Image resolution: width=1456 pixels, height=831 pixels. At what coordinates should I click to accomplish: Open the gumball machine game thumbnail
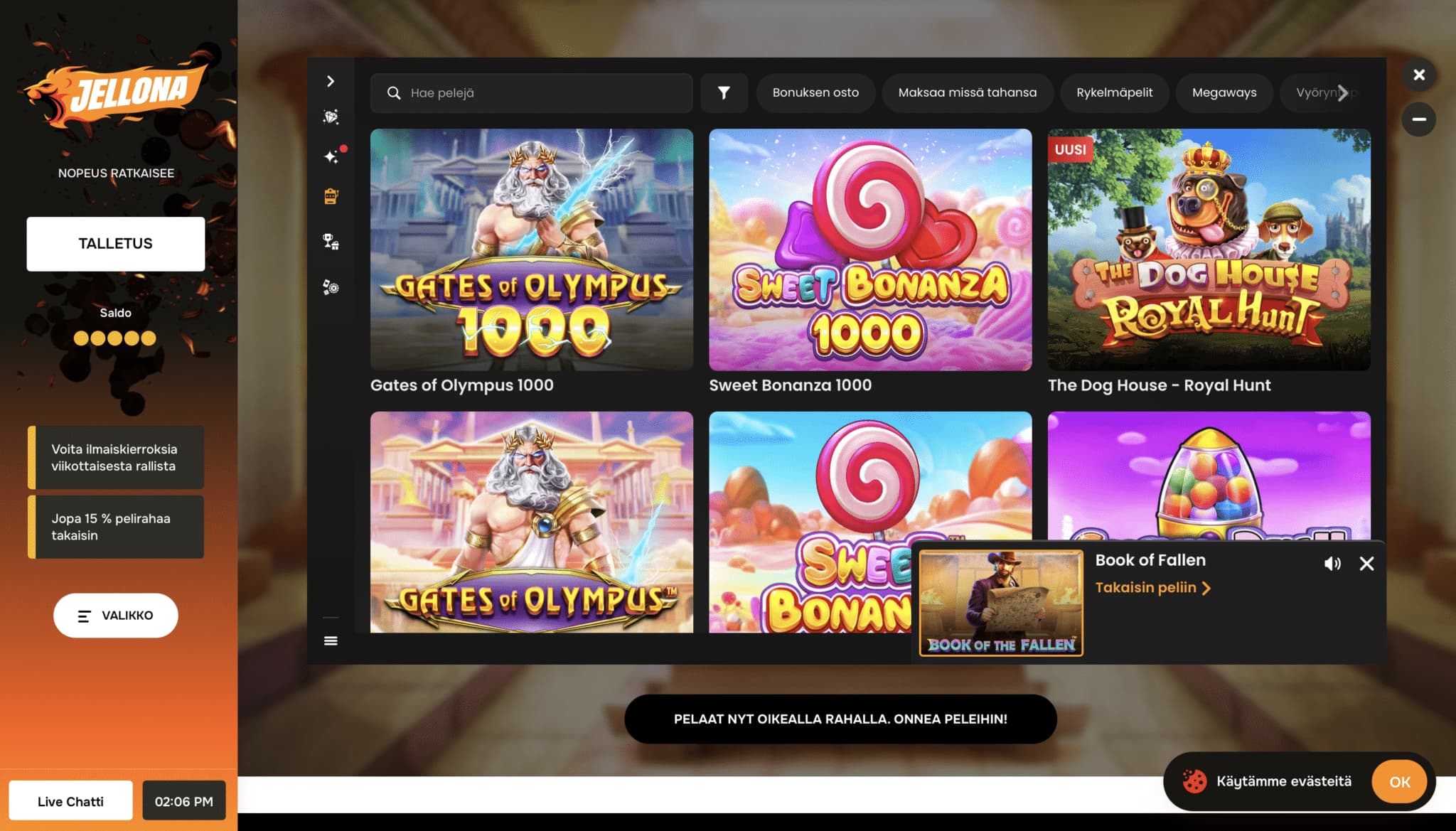(1209, 475)
